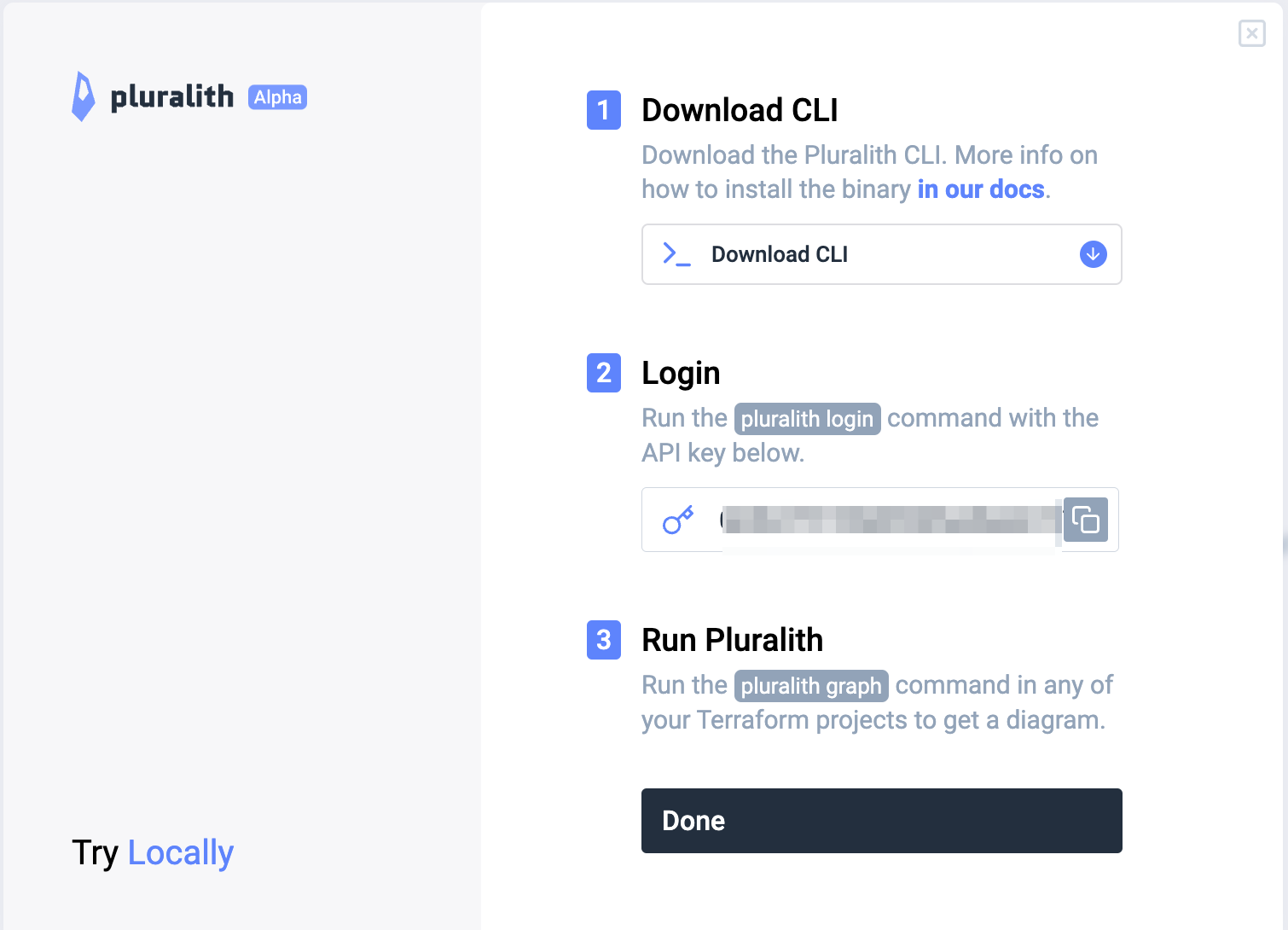This screenshot has height=930, width=1288.
Task: Click the Run Pluralith heading
Action: tap(732, 640)
